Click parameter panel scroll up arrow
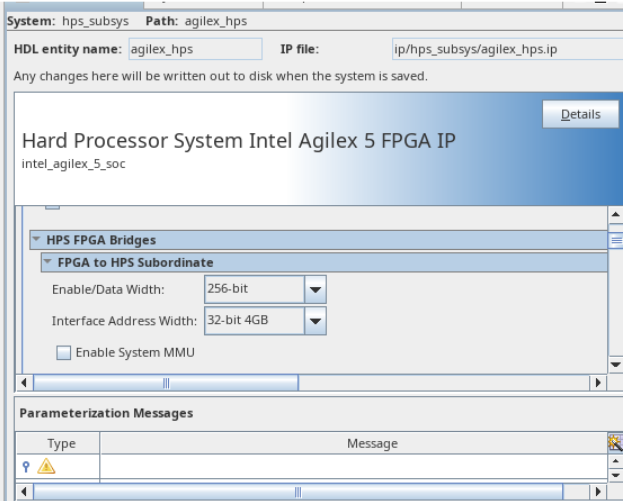The width and height of the screenshot is (623, 501). coord(615,215)
